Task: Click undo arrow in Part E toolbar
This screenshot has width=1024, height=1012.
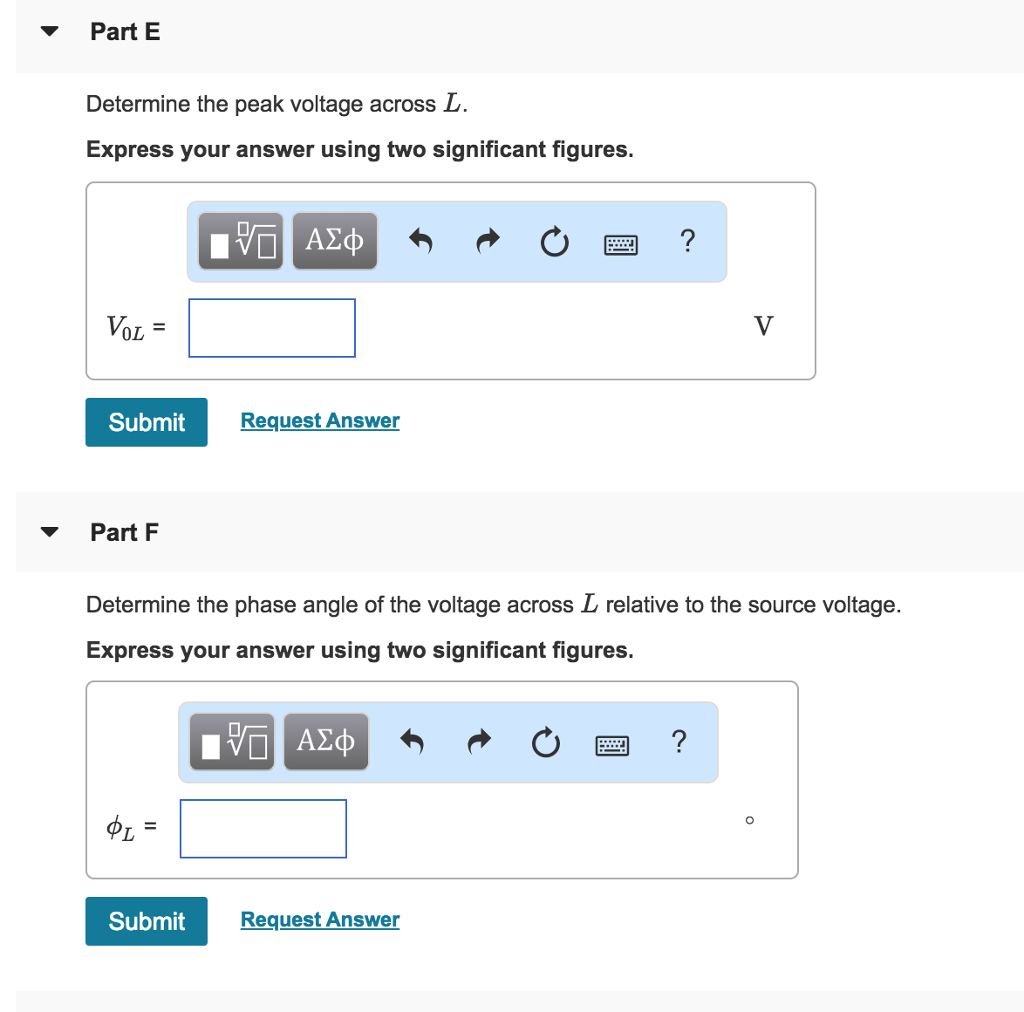Action: [422, 241]
